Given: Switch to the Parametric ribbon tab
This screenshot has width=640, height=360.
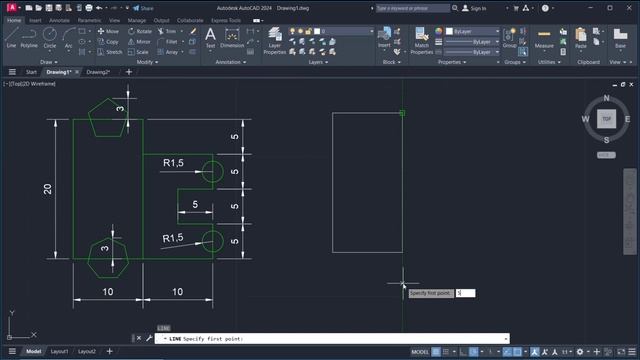Looking at the screenshot, I should 89,20.
